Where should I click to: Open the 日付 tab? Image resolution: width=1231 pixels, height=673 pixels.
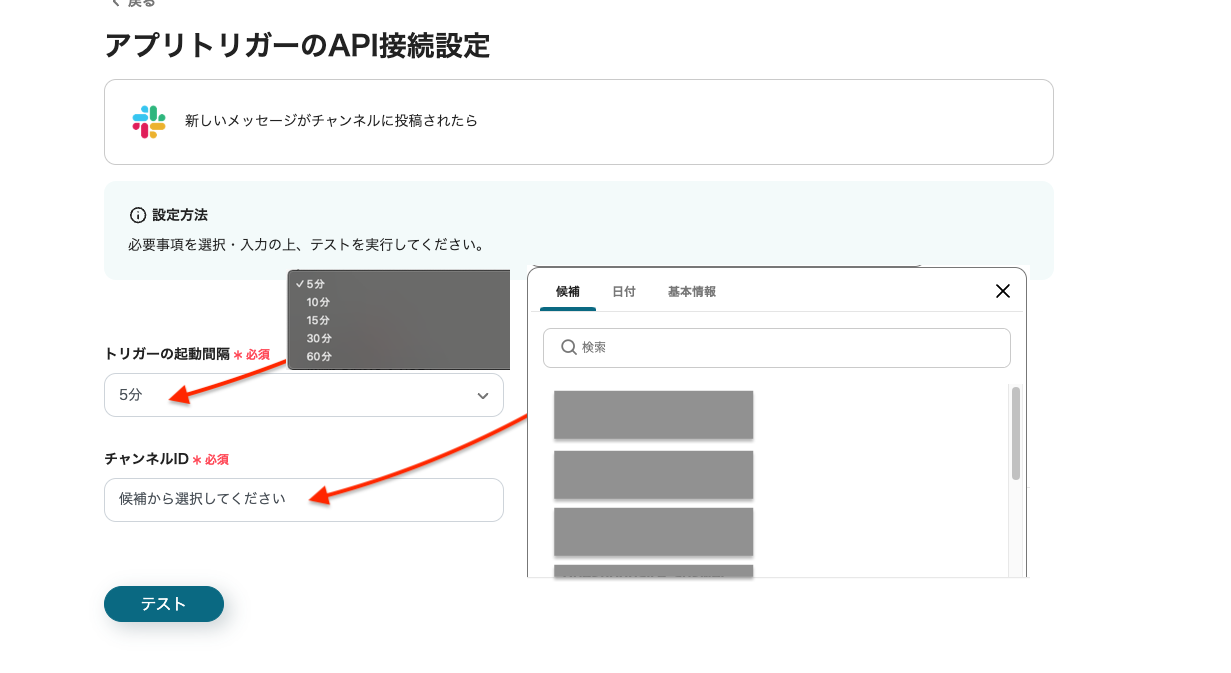click(623, 292)
